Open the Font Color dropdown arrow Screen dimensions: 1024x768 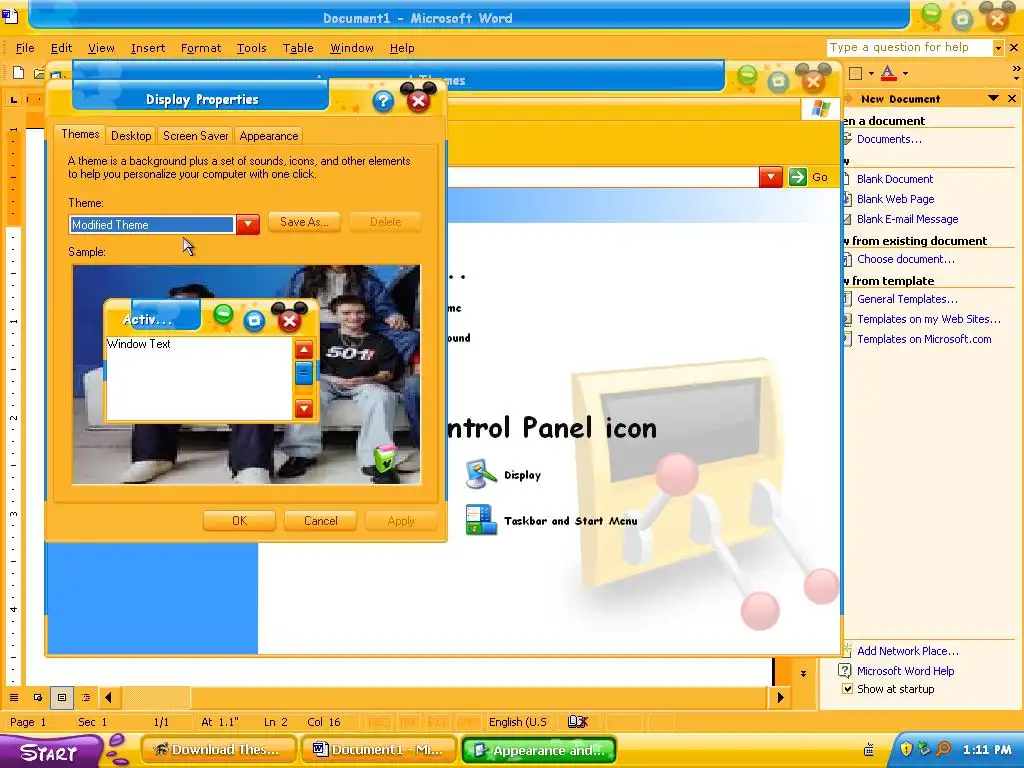905,74
